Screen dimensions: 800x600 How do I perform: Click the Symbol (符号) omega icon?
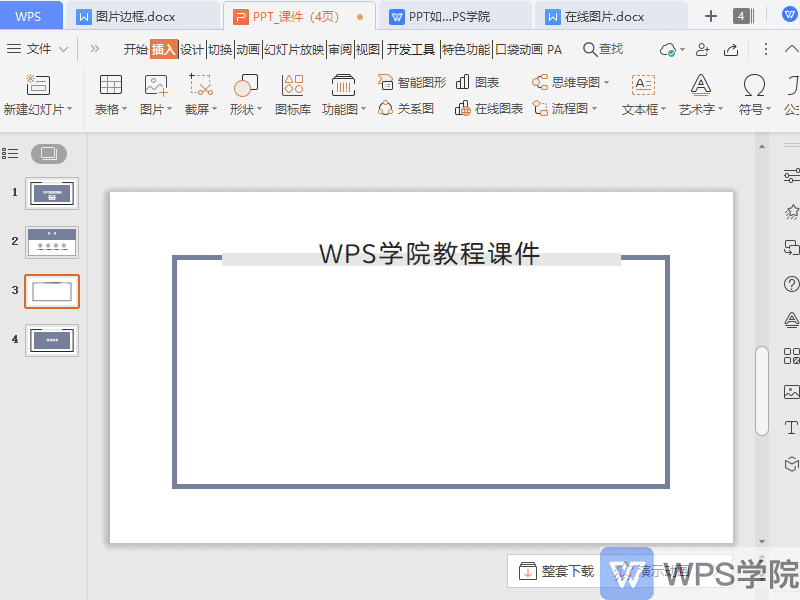click(754, 85)
